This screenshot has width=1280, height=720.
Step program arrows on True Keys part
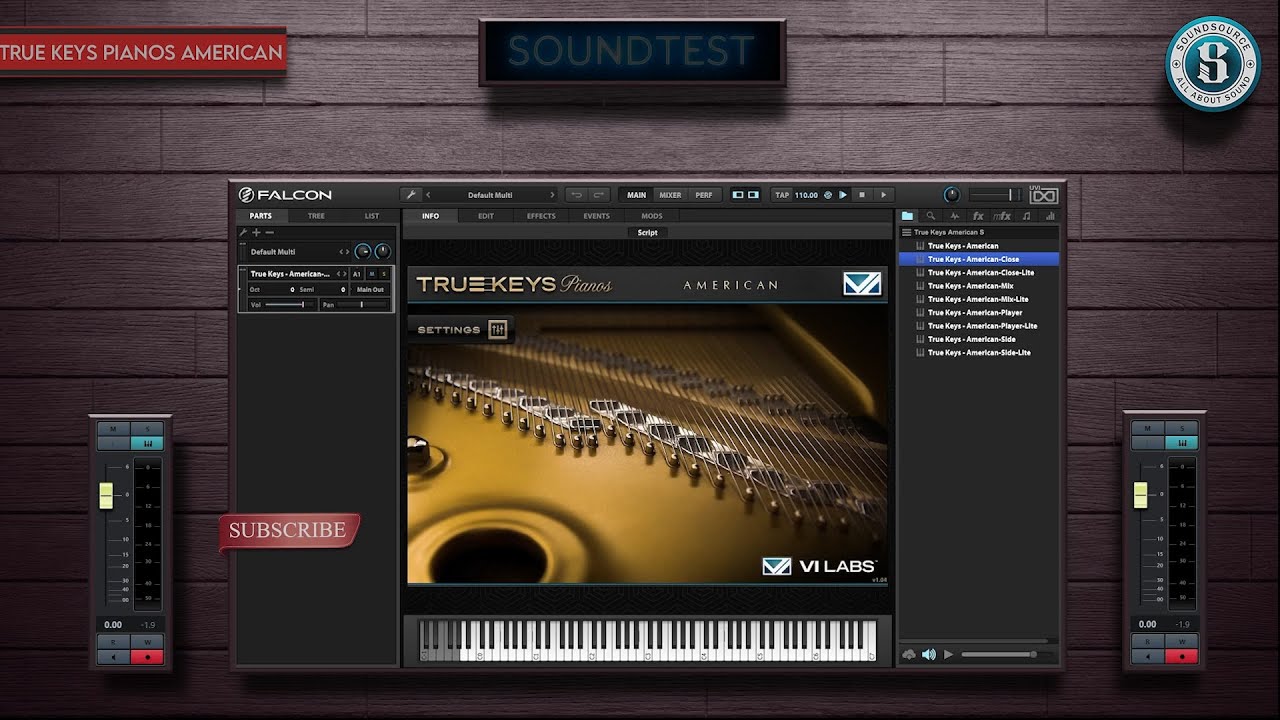[341, 274]
